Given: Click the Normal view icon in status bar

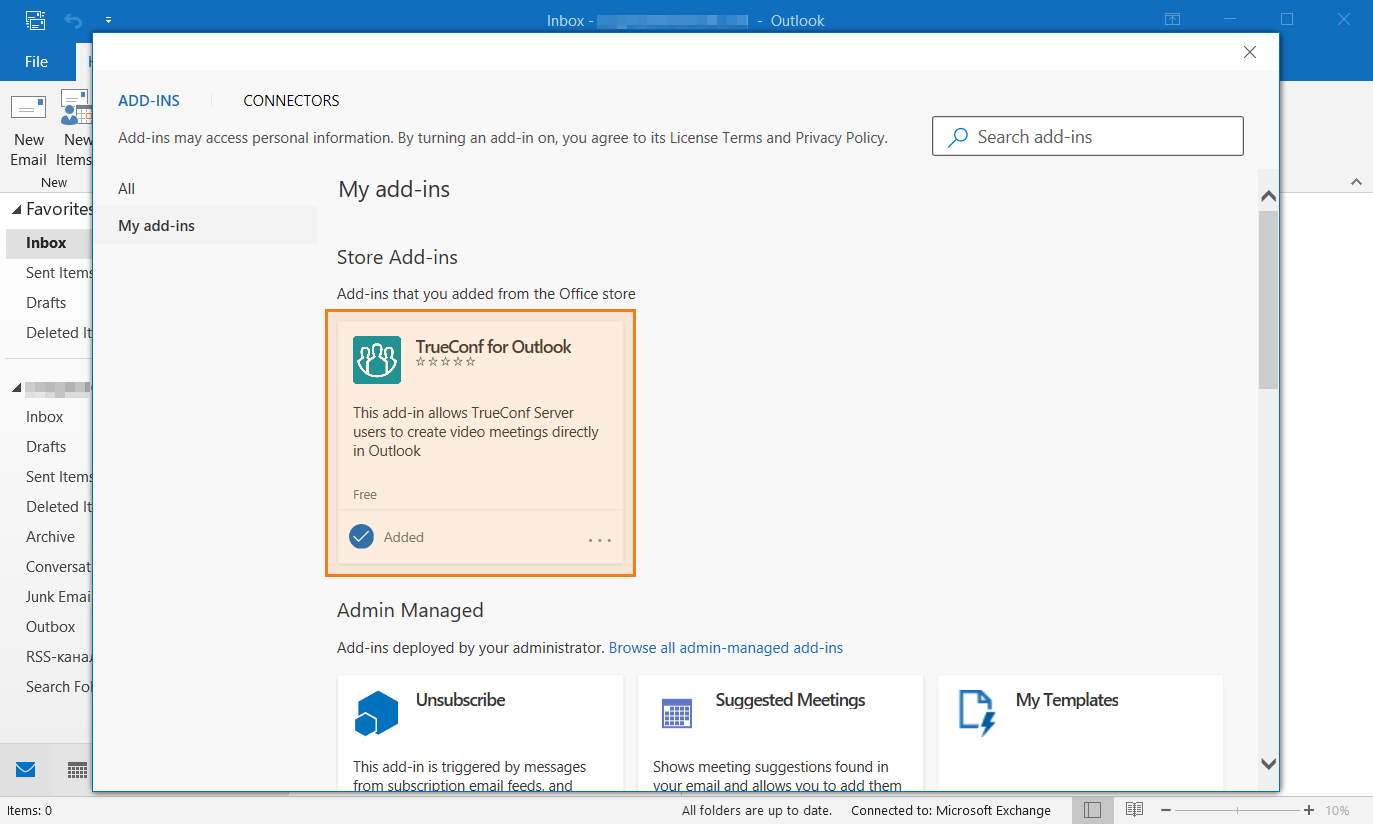Looking at the screenshot, I should pos(1092,810).
